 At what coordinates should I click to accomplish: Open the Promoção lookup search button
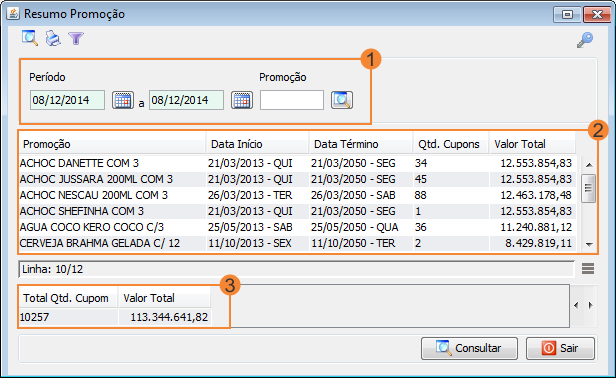(342, 100)
